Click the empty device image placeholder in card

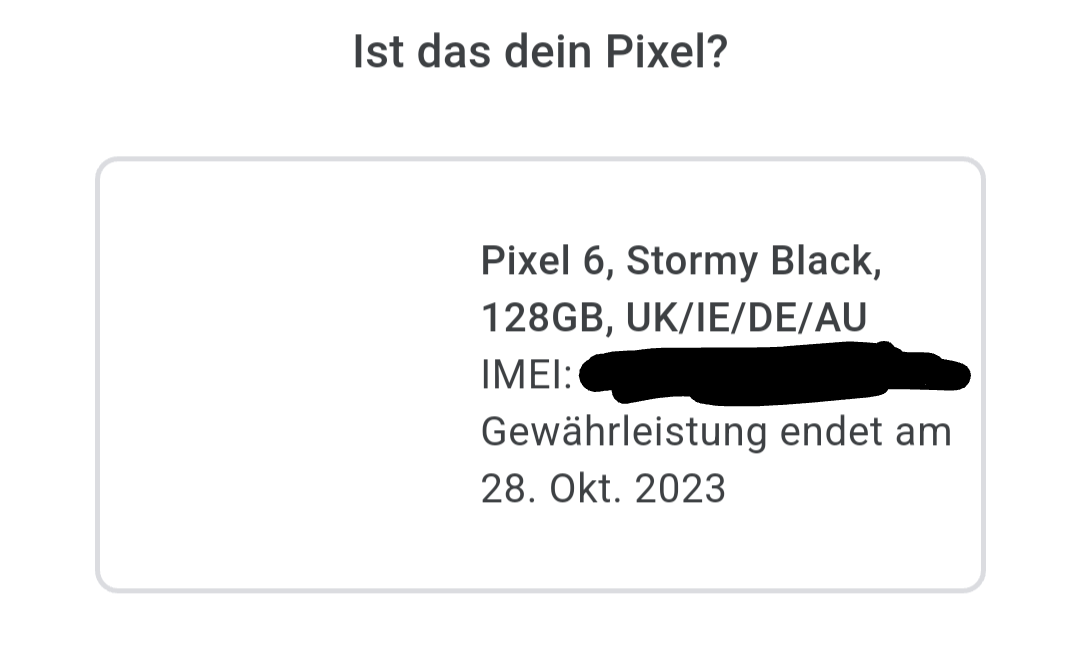coord(289,375)
